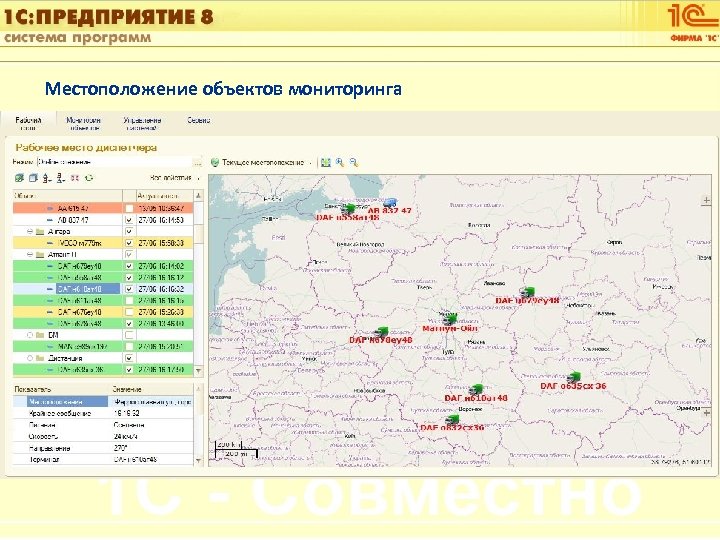Click into the filter input field
The image size is (720, 540).
pos(115,162)
